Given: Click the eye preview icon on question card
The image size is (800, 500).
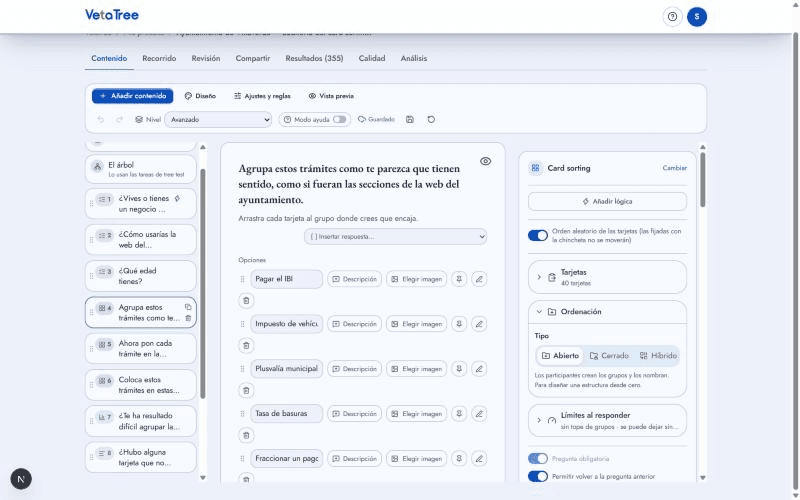Looking at the screenshot, I should coord(485,161).
